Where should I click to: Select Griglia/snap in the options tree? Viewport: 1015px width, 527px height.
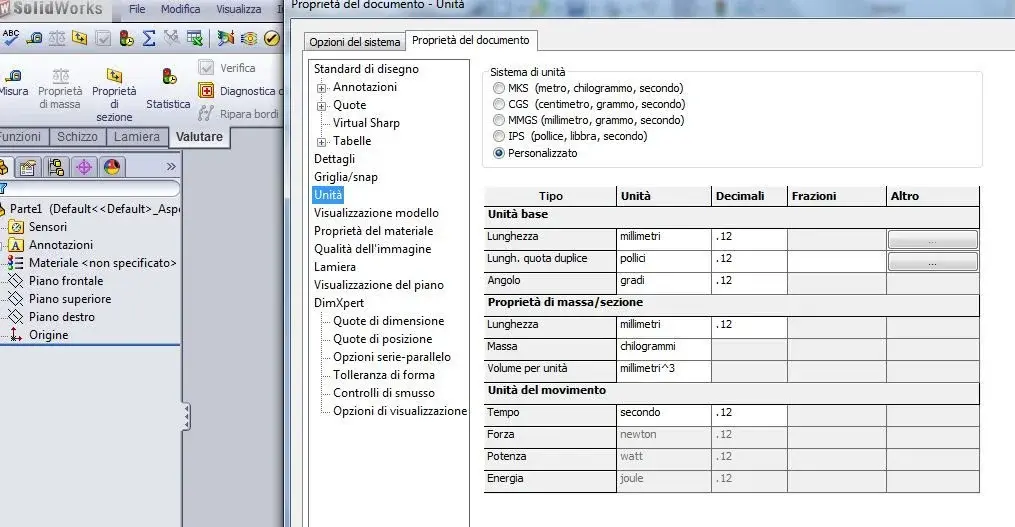[x=346, y=177]
